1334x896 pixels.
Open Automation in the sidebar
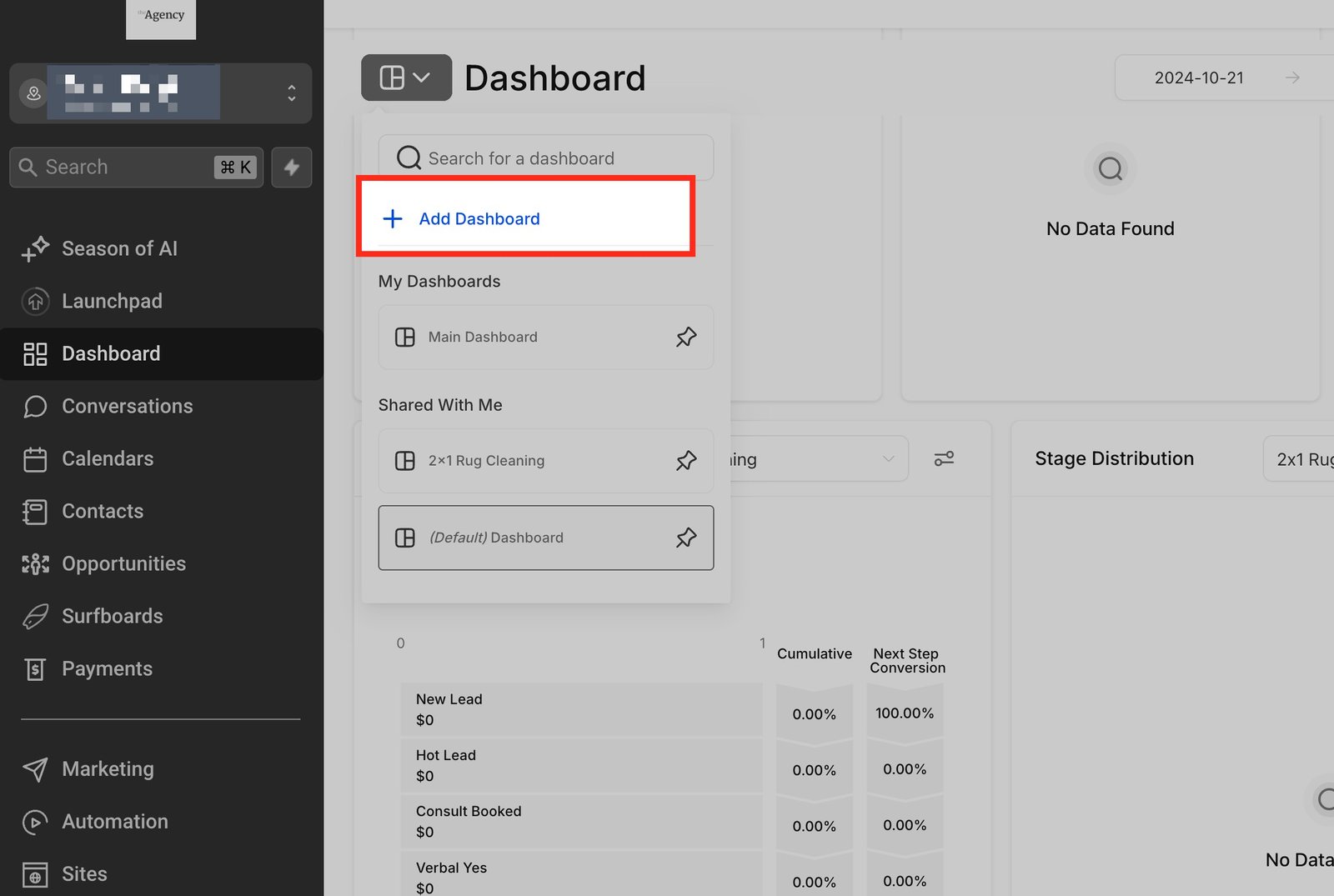coord(114,821)
